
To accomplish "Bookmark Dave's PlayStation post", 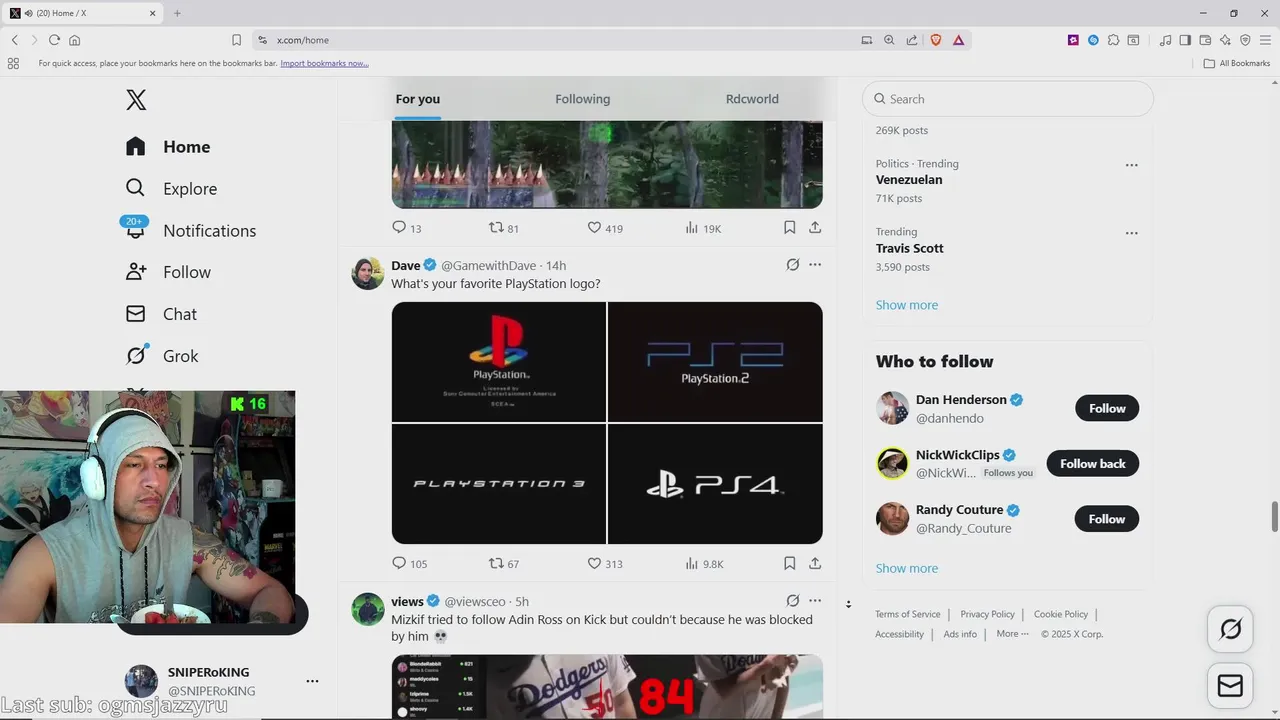I will pyautogui.click(x=789, y=563).
